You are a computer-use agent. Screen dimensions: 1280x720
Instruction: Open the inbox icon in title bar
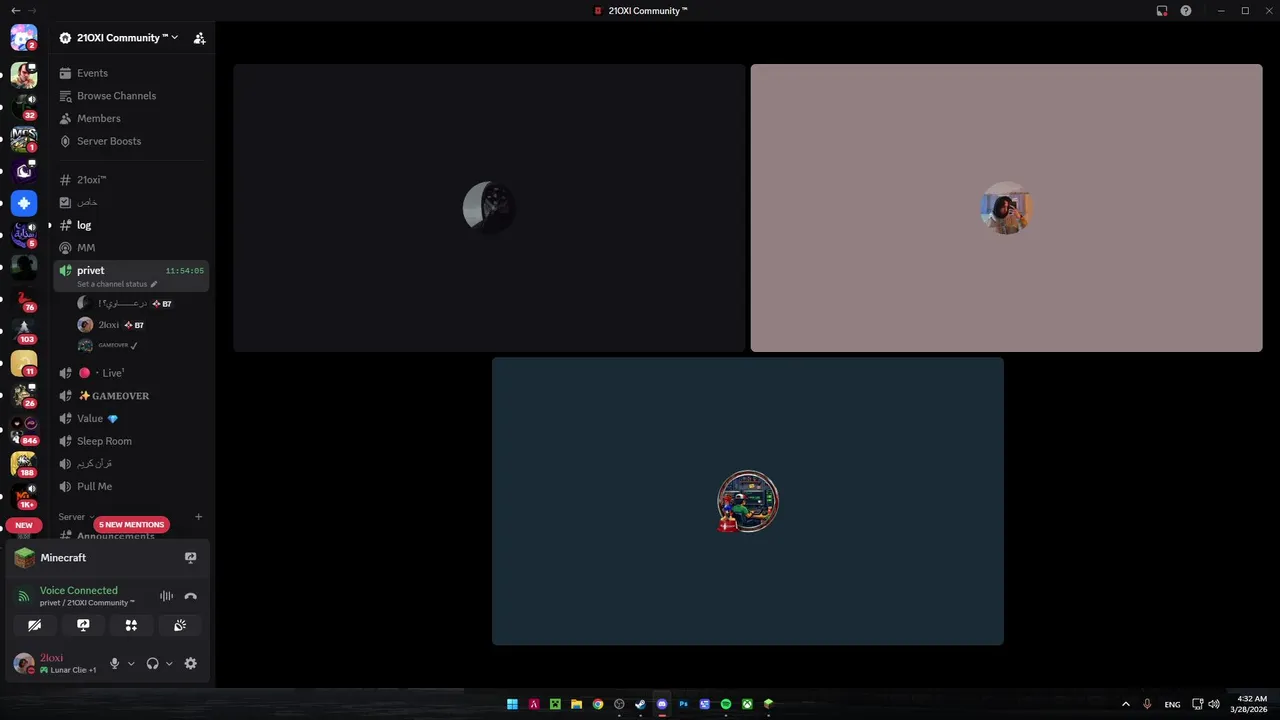1162,11
